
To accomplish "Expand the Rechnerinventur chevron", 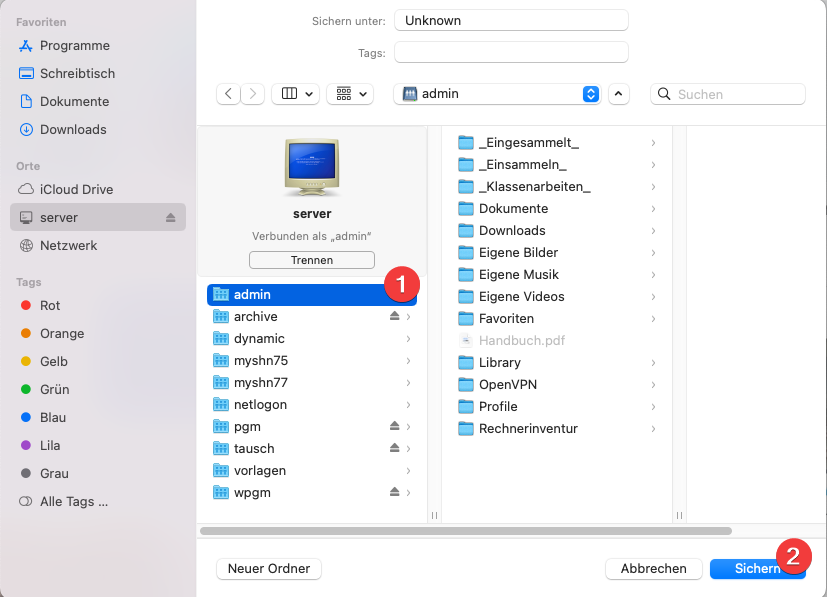I will click(x=653, y=429).
